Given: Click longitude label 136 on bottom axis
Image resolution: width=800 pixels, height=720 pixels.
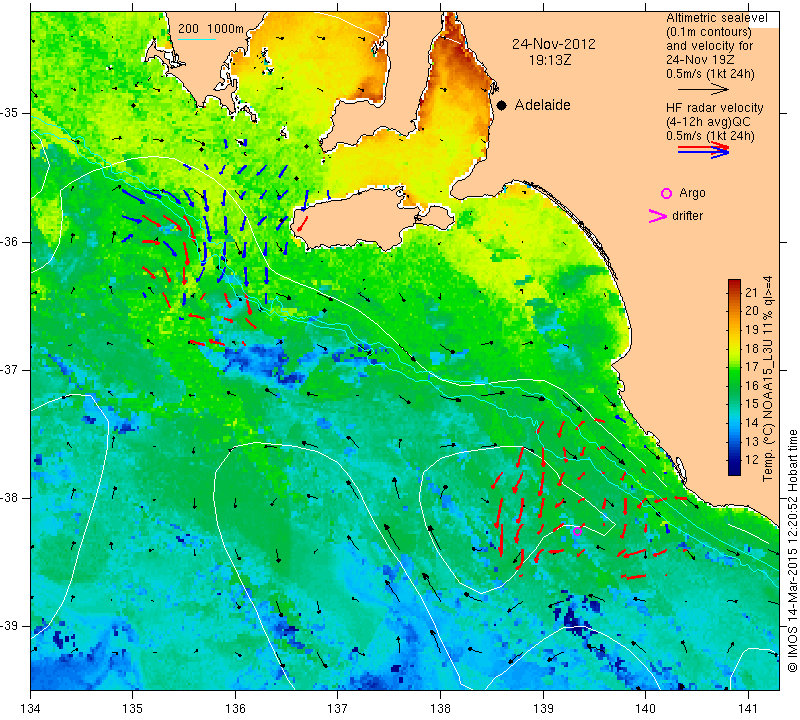Looking at the screenshot, I should 236,709.
